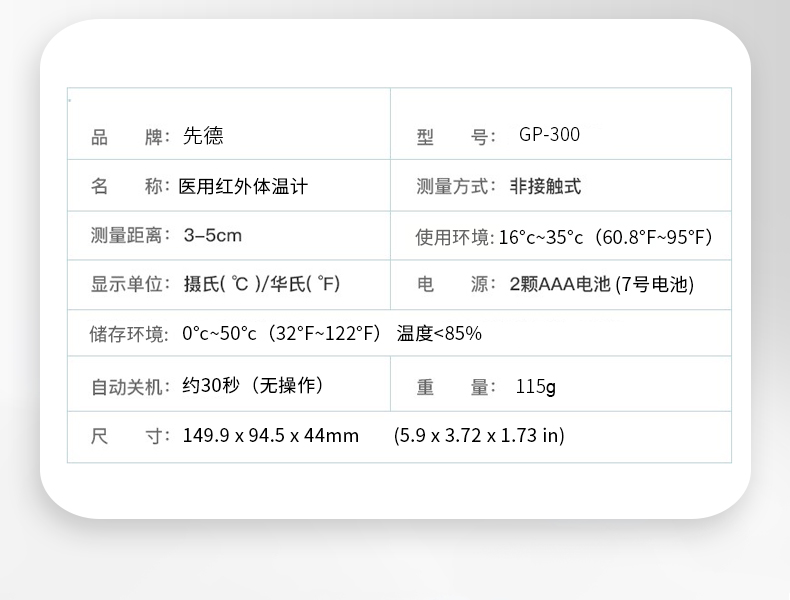
Task: Click the operating environment 16°c~35°c value
Action: tap(606, 237)
